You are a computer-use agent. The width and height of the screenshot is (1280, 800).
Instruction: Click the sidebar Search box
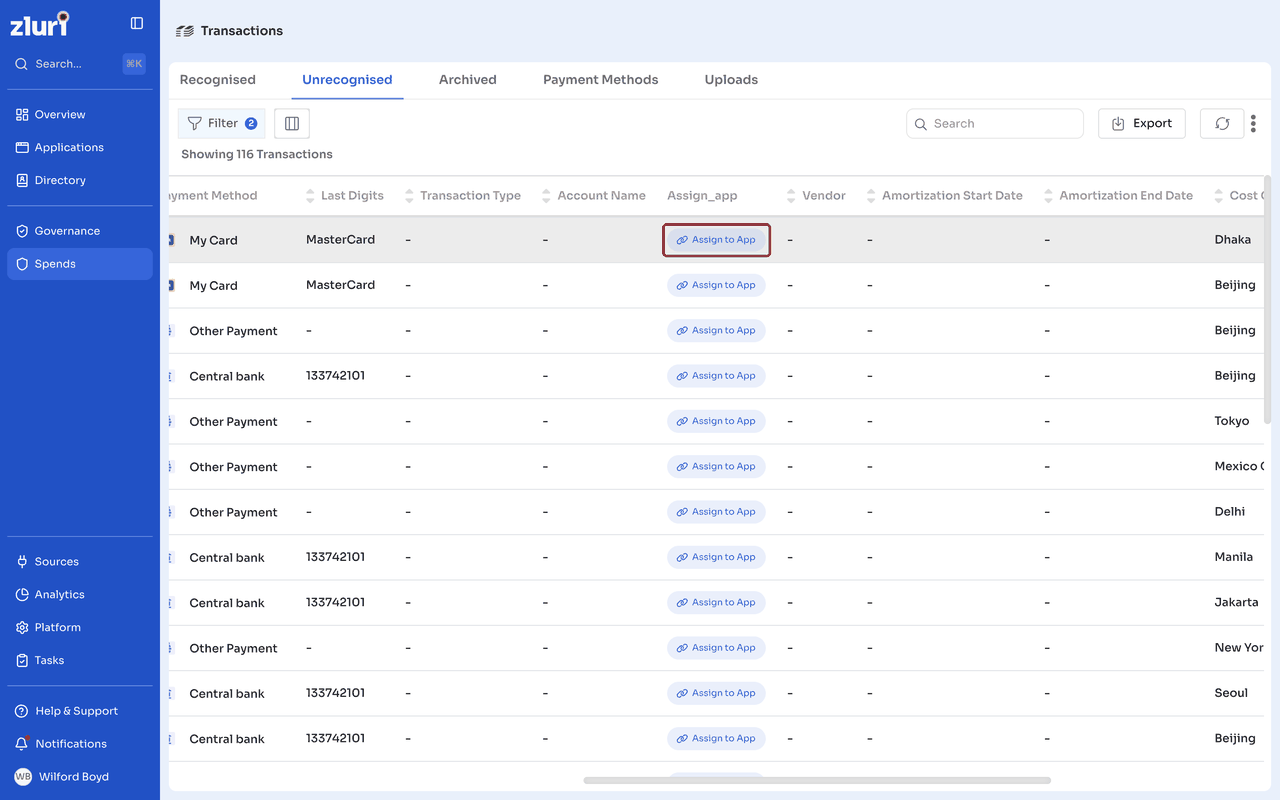80,64
